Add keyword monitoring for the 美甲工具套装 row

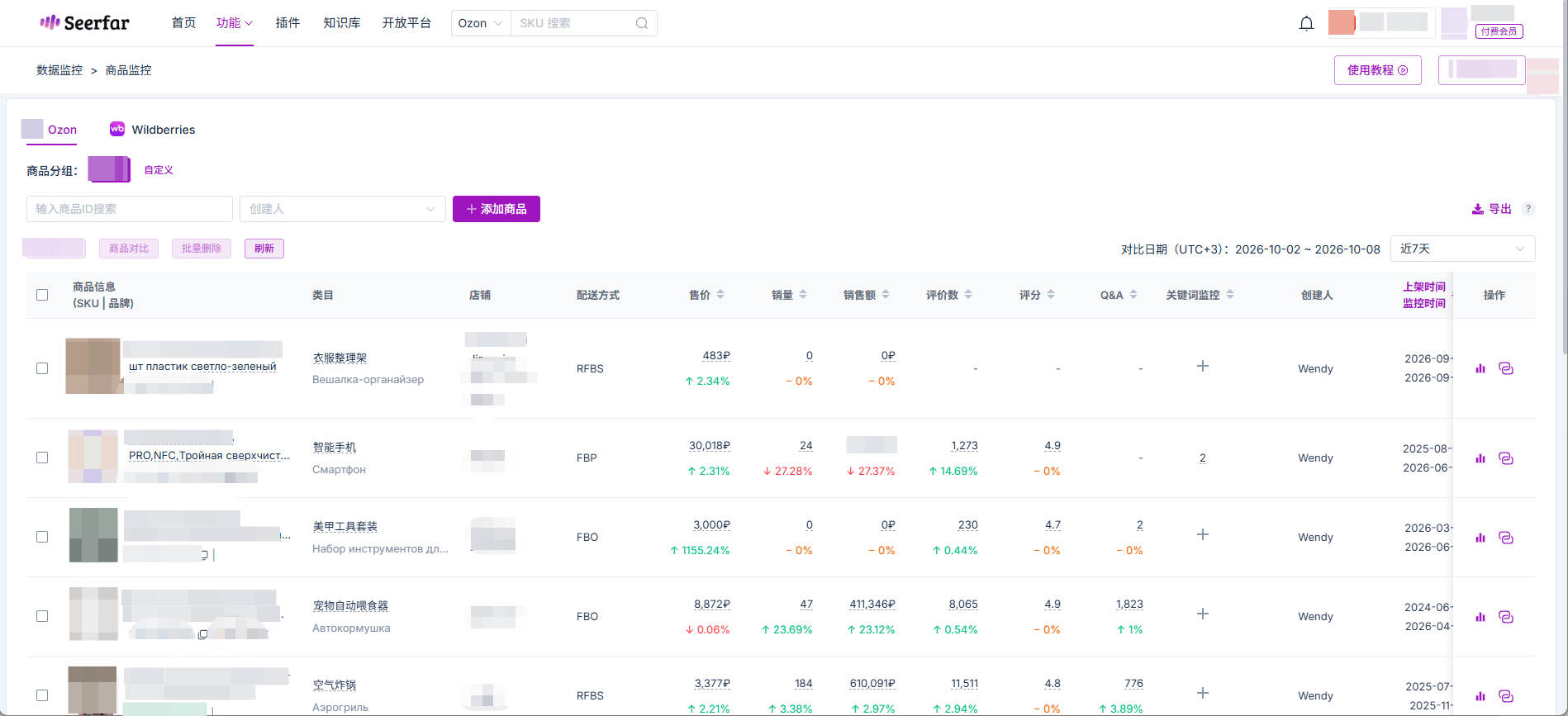click(1203, 534)
